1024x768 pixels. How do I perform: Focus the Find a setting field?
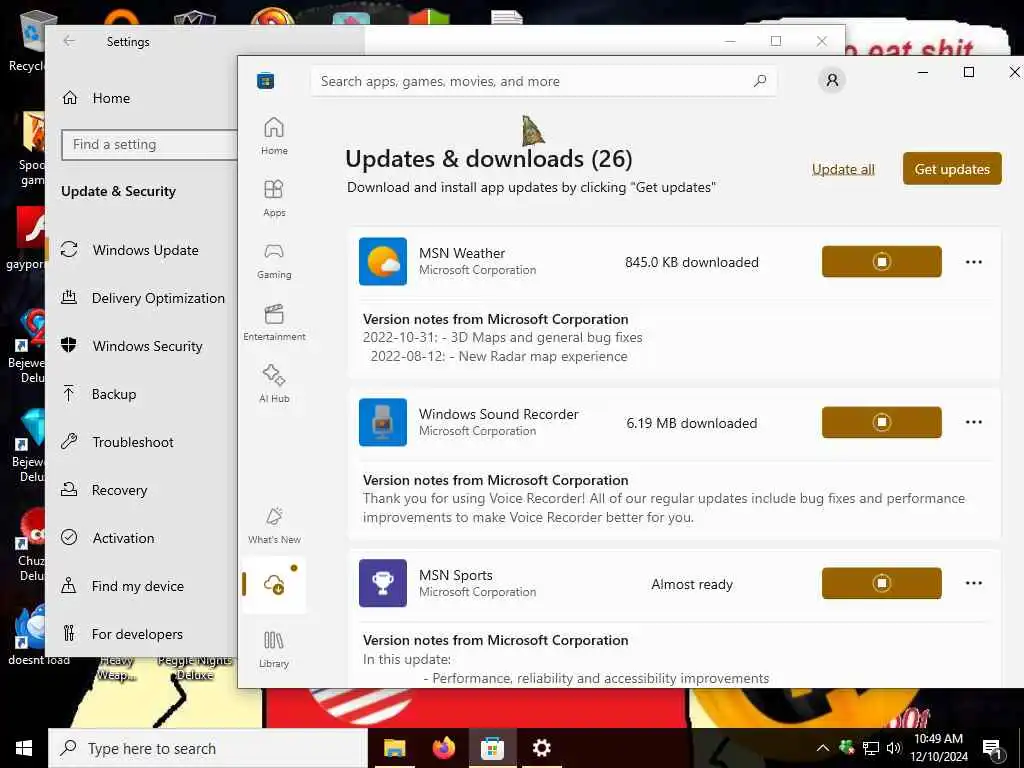coord(150,144)
